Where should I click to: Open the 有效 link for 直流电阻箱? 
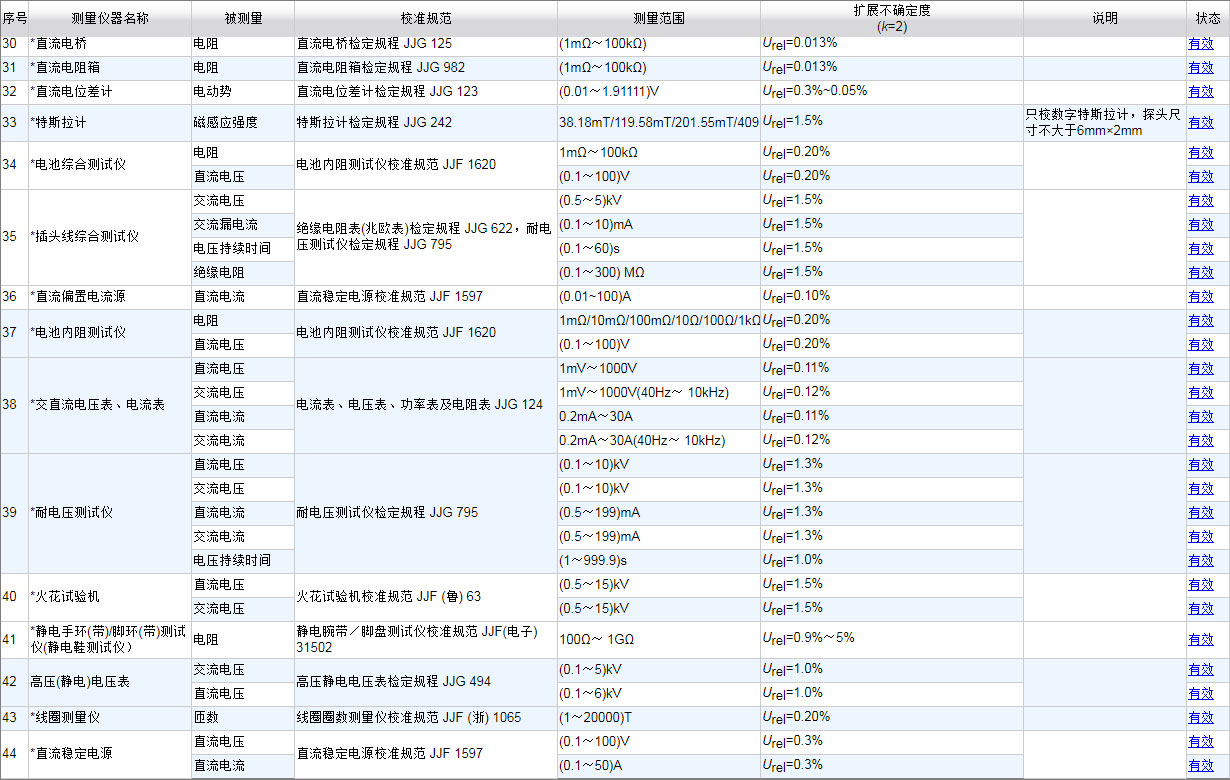pyautogui.click(x=1200, y=68)
